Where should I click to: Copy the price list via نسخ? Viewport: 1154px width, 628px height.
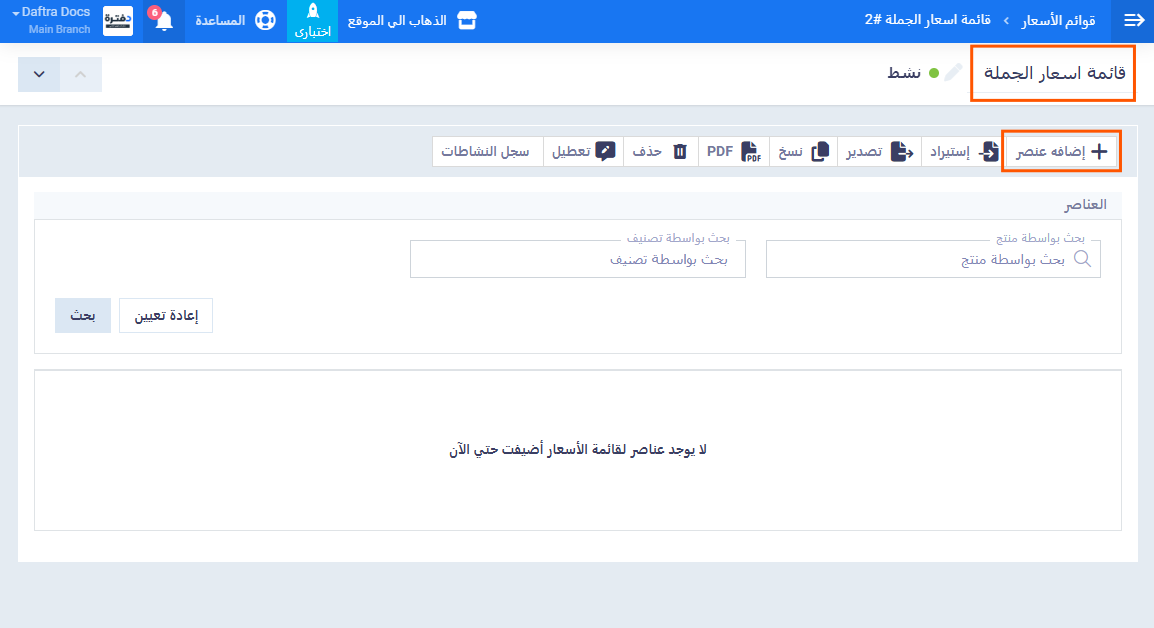(805, 152)
